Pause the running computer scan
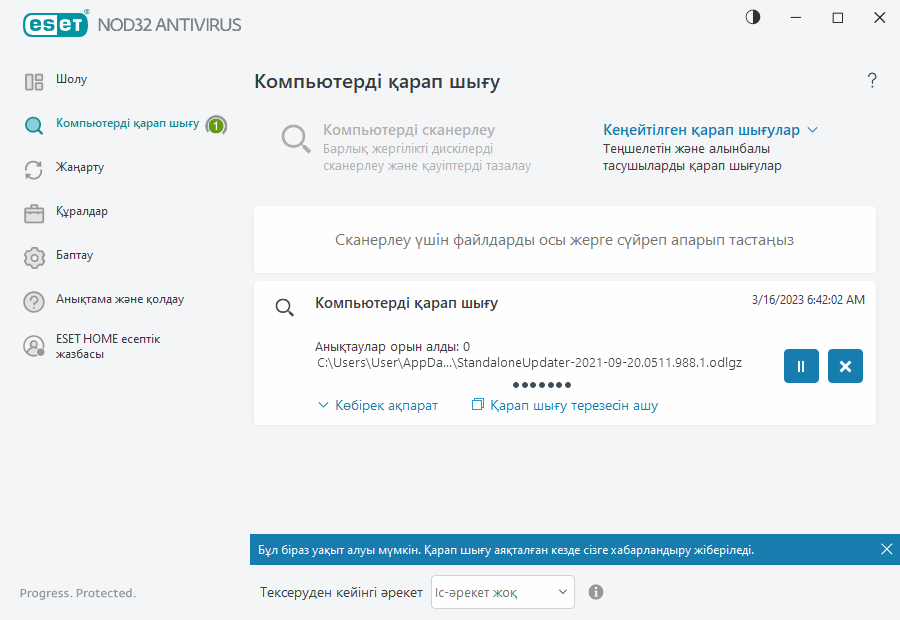Image resolution: width=900 pixels, height=620 pixels. 801,366
